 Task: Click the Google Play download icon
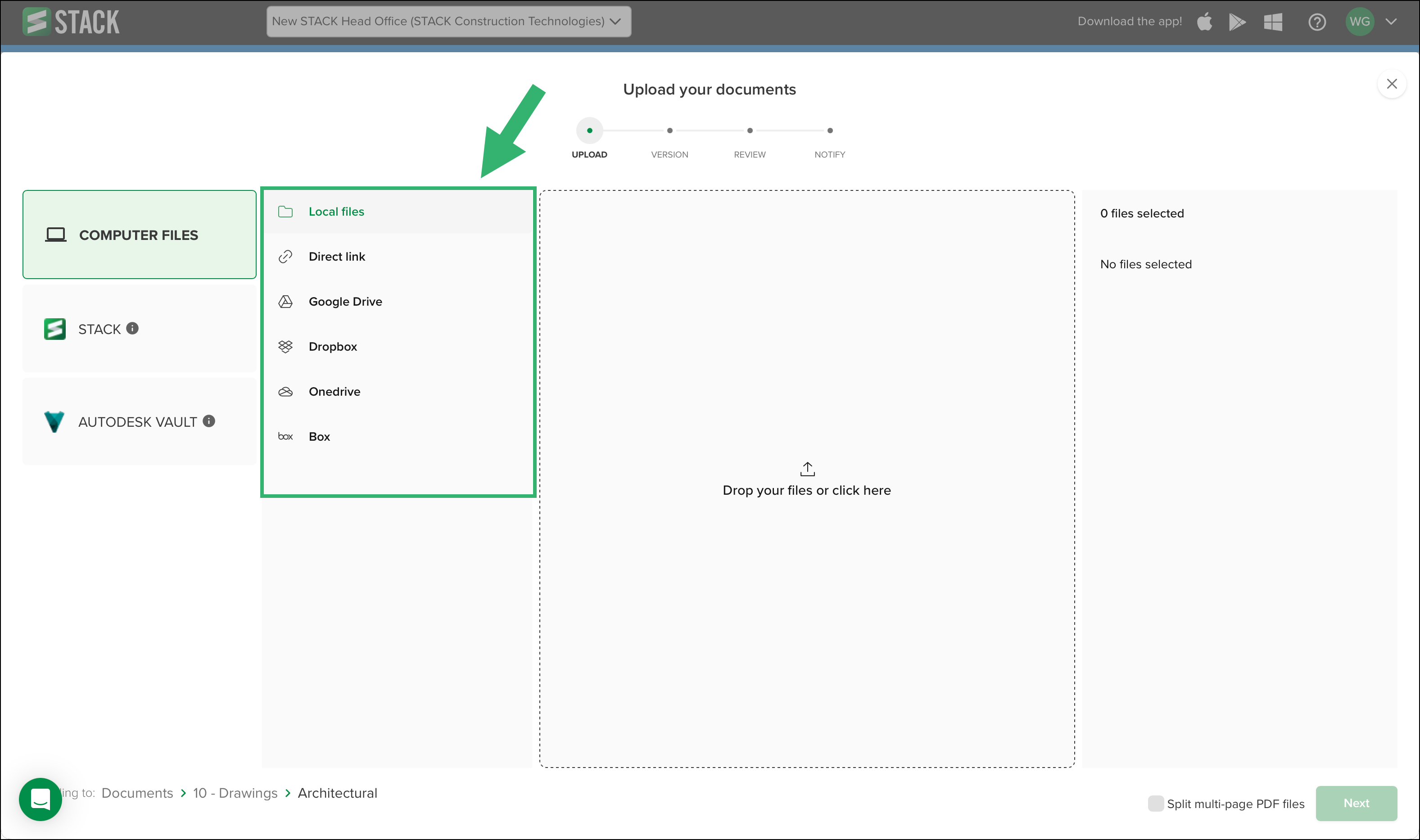tap(1238, 22)
